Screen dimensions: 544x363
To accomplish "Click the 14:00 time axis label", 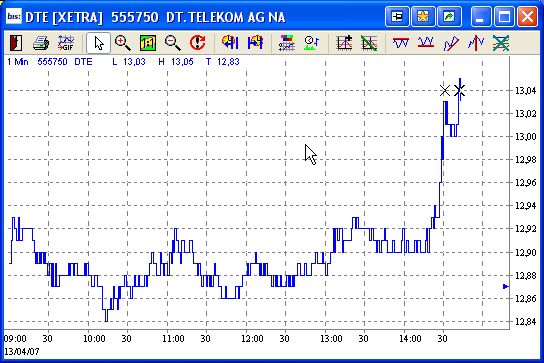I will (x=410, y=338).
